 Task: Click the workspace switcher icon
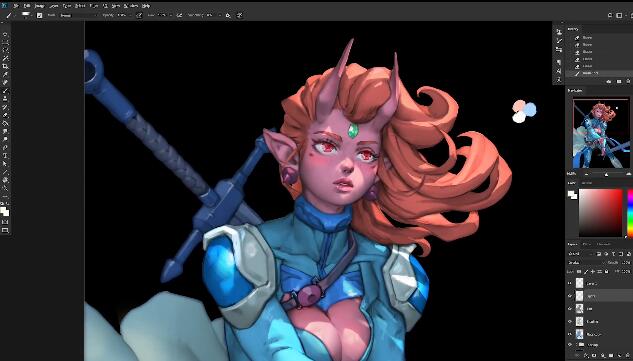[619, 15]
